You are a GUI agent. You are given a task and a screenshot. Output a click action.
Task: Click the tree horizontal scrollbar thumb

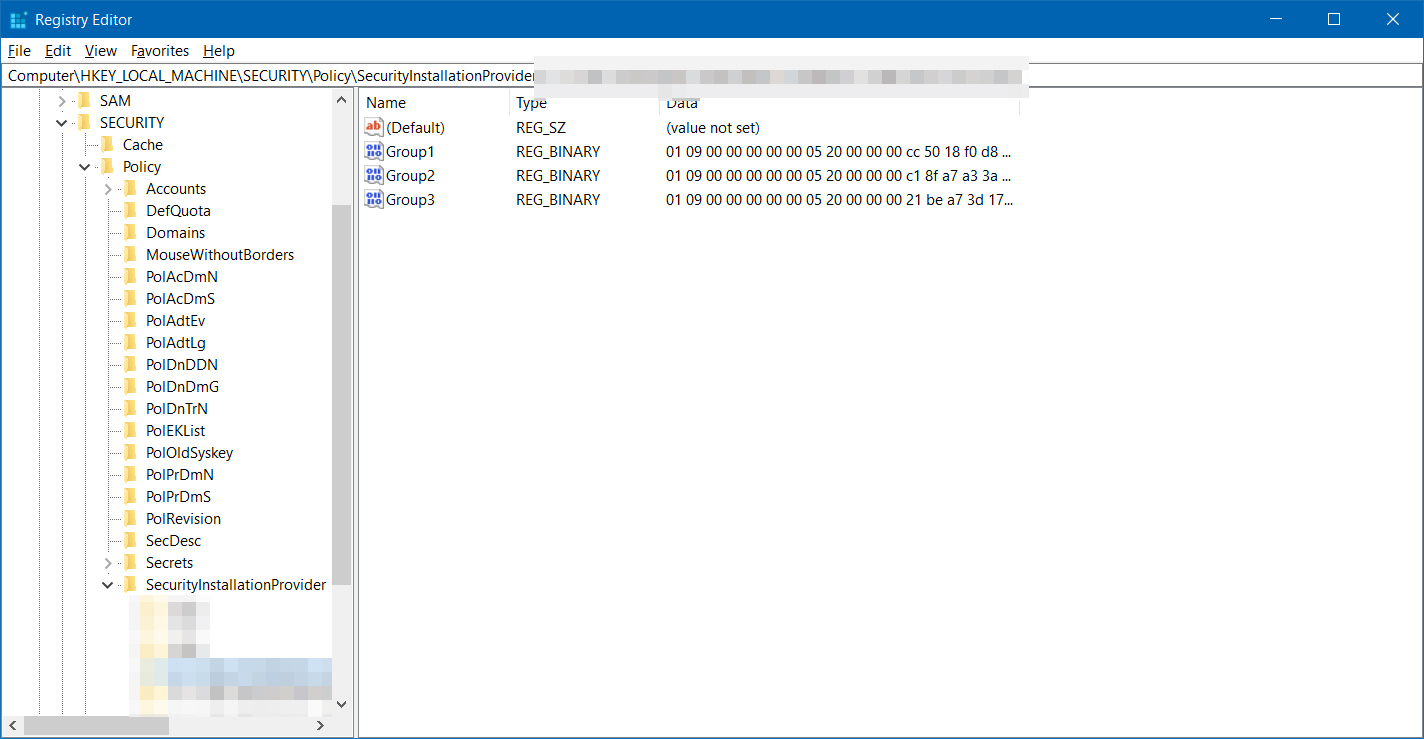97,725
